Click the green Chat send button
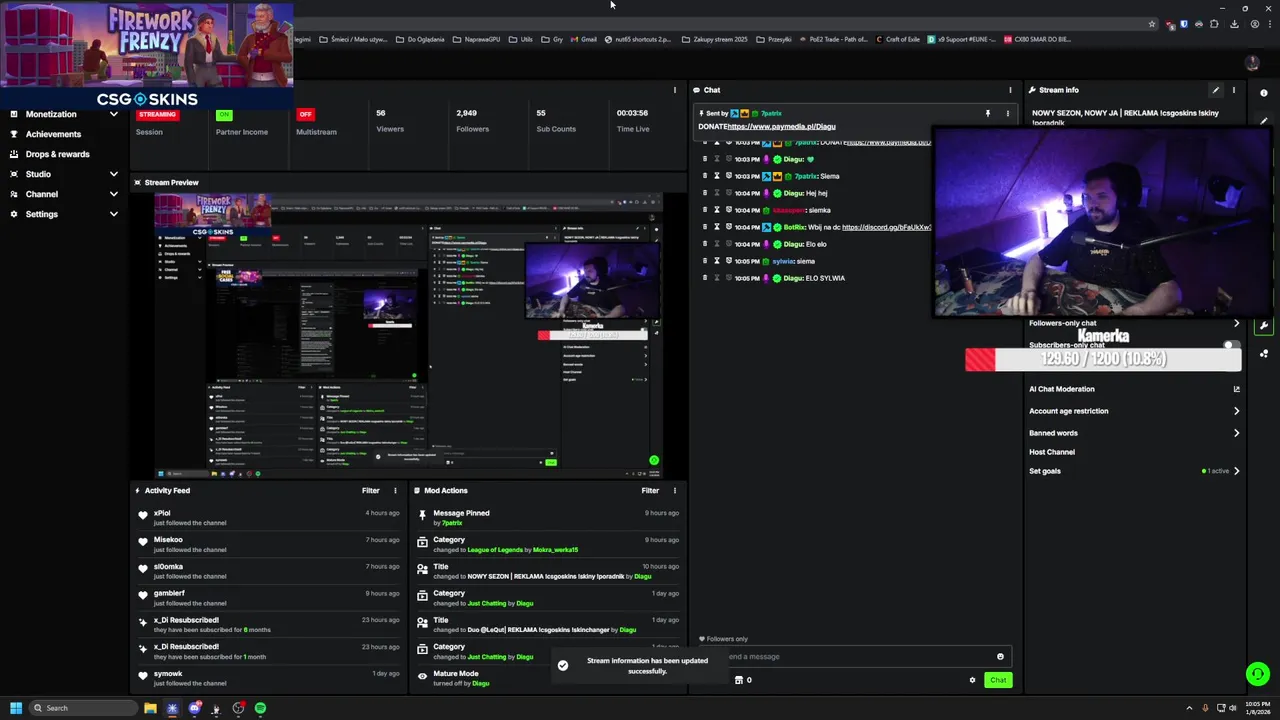1280x720 pixels. pyautogui.click(x=998, y=680)
